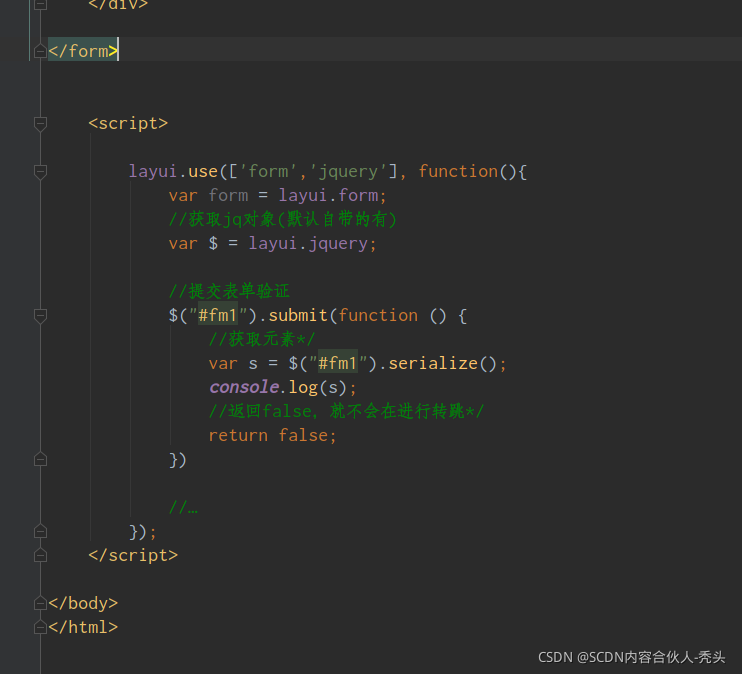Click "layui.use" at the start of the line
The height and width of the screenshot is (674, 742).
coord(173,171)
